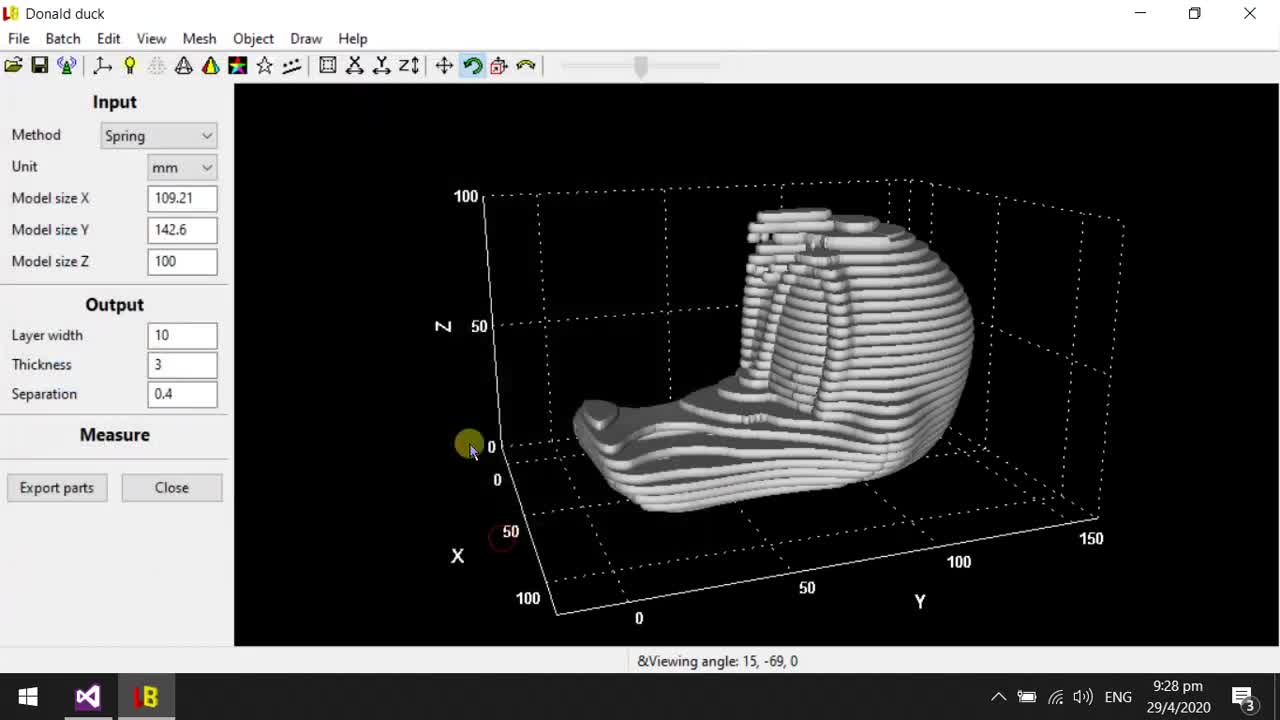1280x720 pixels.
Task: Select the colored triangle surface icon
Action: 210,66
